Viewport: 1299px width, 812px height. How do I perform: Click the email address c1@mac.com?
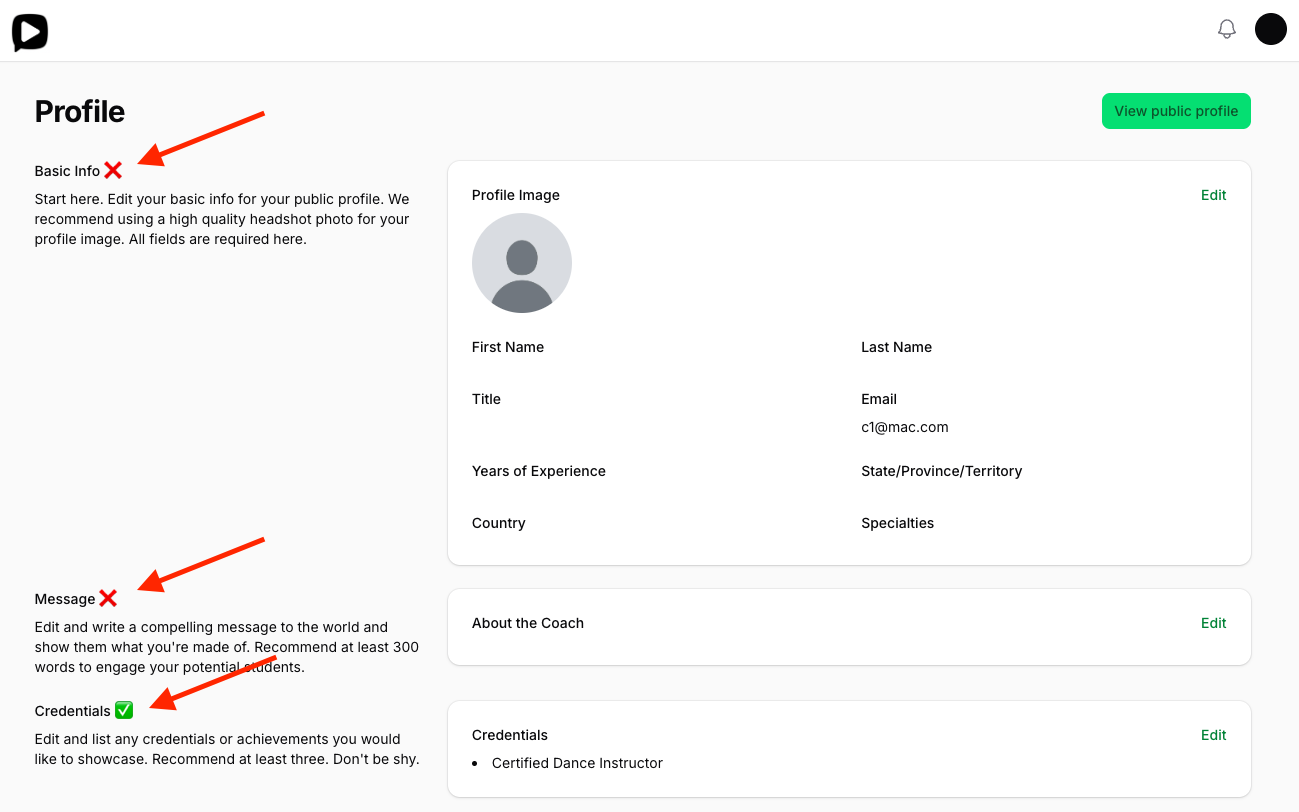point(904,427)
